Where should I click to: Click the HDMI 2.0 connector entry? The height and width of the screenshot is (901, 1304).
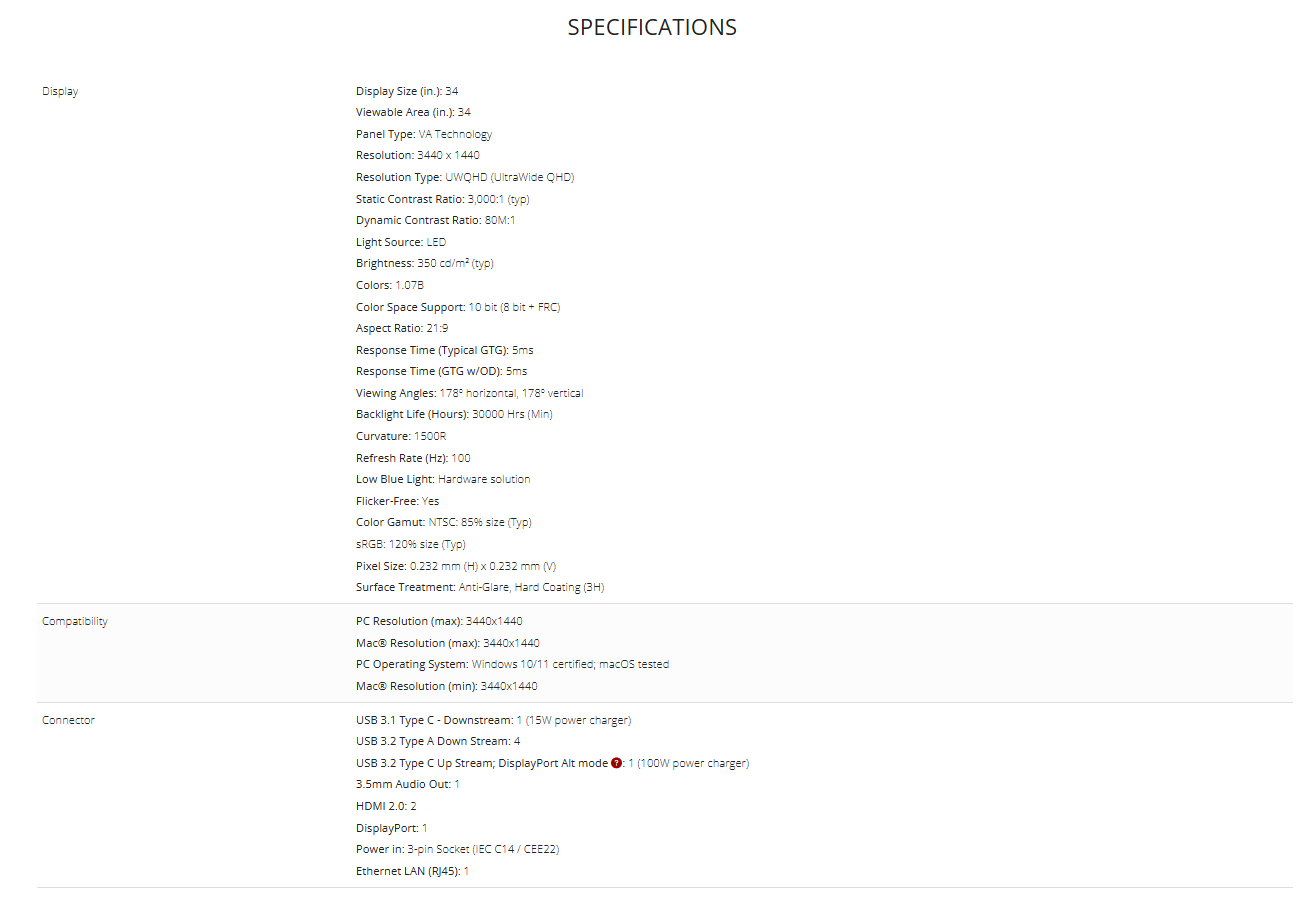386,806
